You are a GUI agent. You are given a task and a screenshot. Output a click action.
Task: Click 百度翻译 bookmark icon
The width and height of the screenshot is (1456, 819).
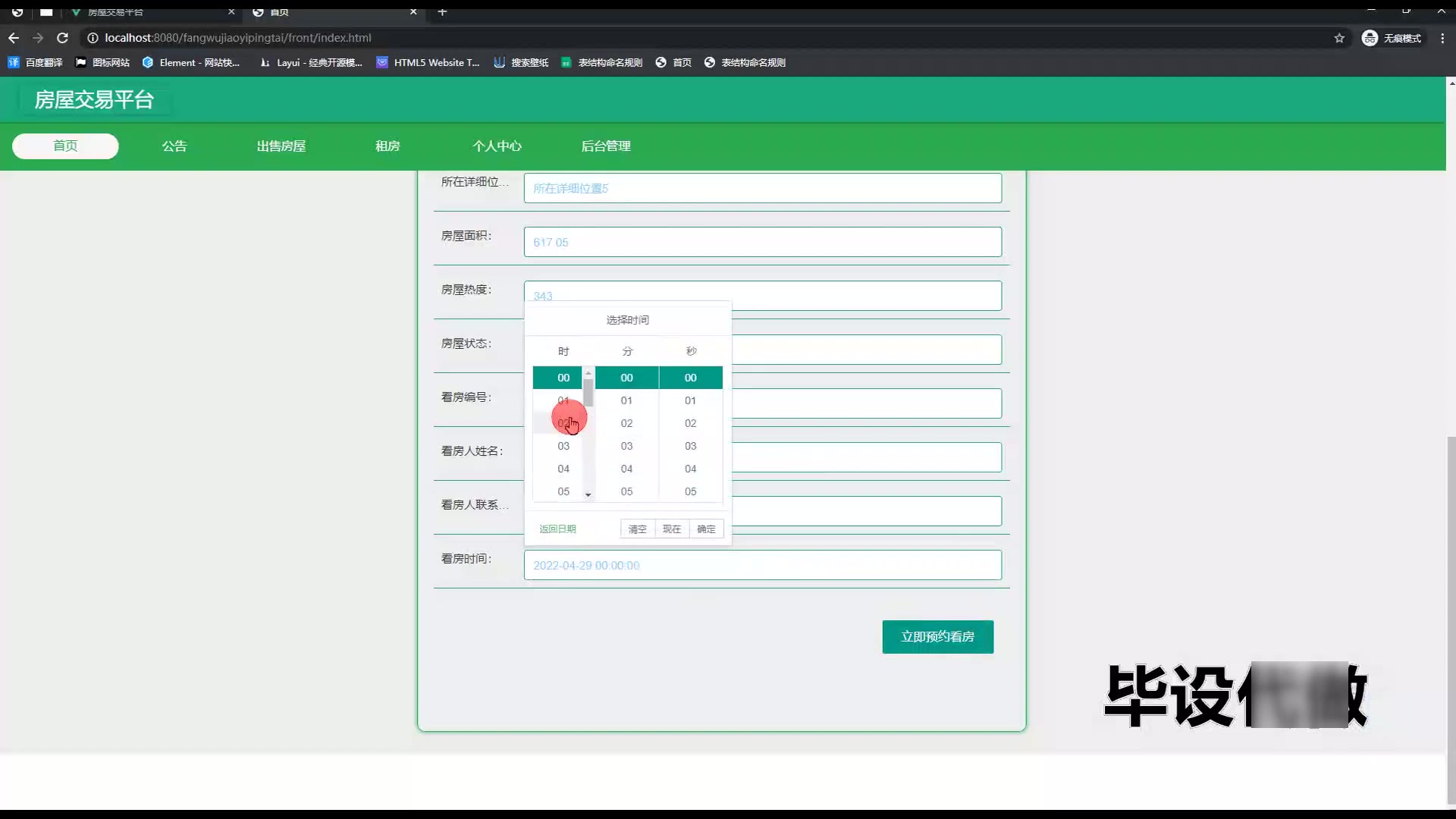14,62
